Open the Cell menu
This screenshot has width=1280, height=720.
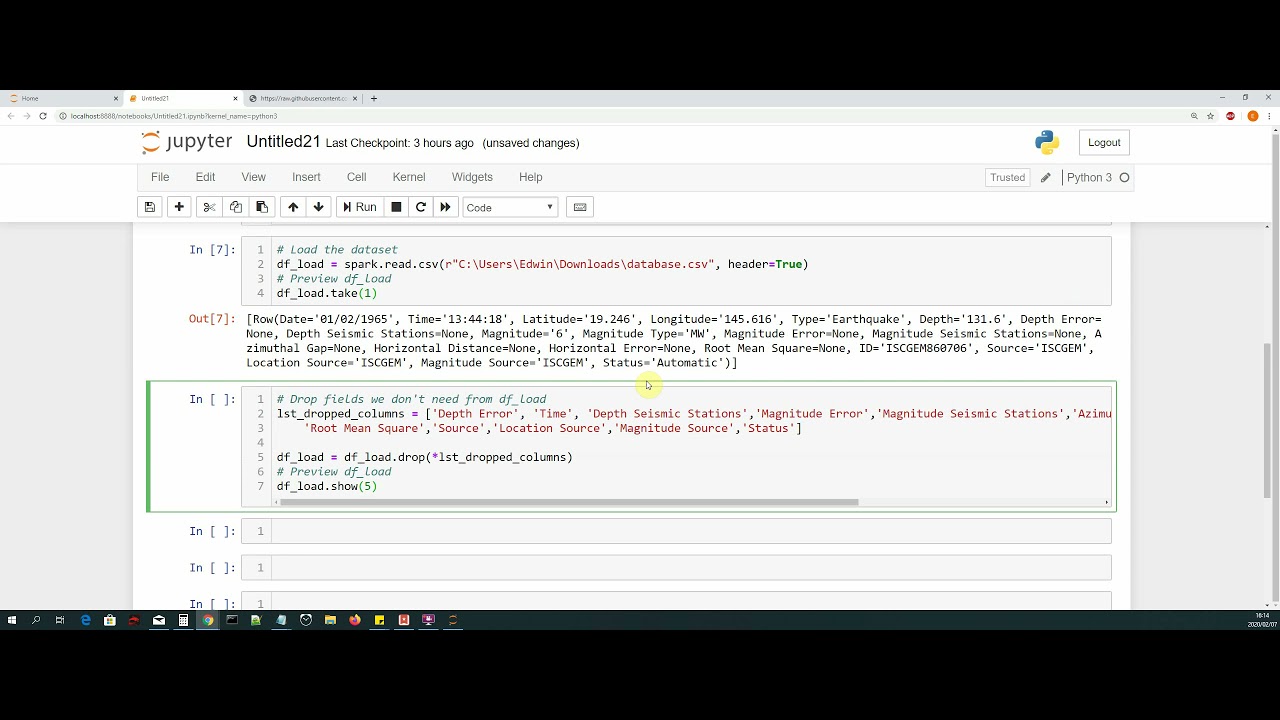[356, 177]
